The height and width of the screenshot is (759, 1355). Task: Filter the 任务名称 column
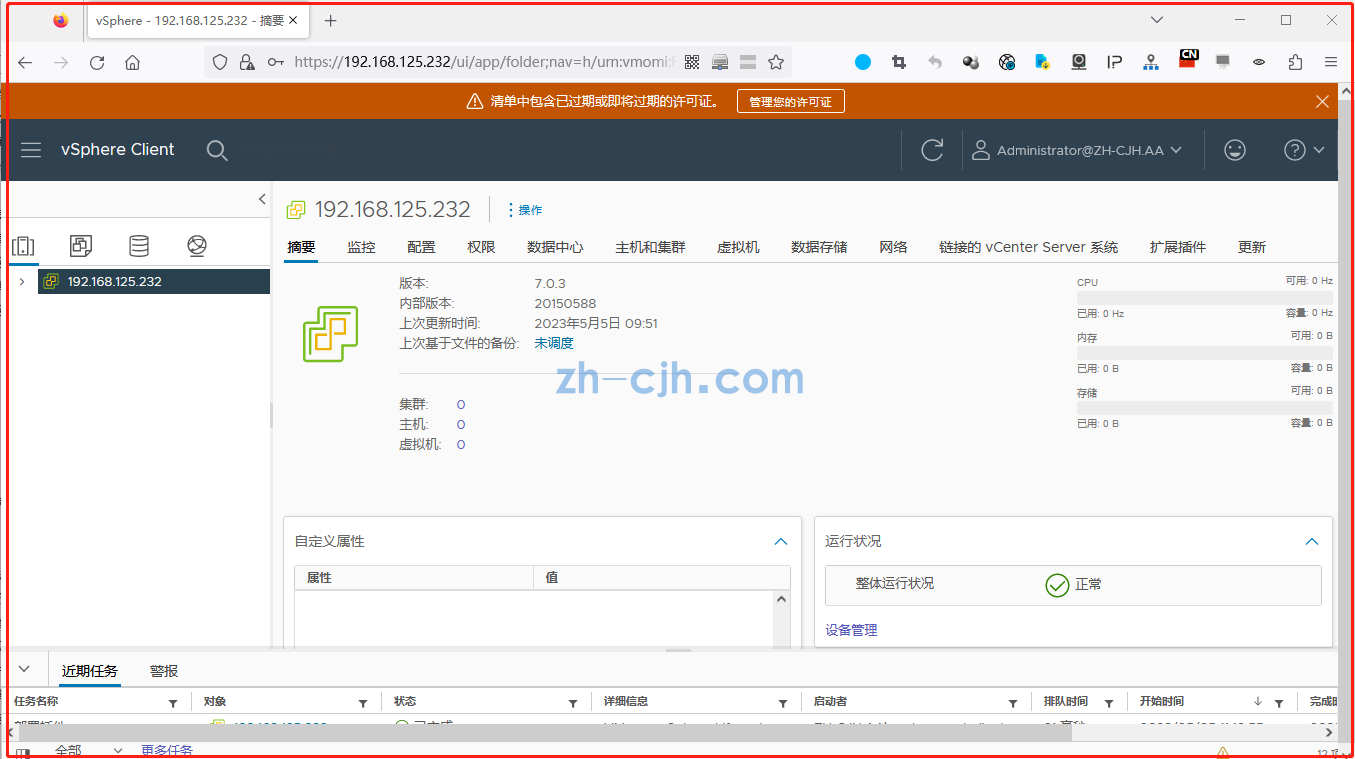173,703
